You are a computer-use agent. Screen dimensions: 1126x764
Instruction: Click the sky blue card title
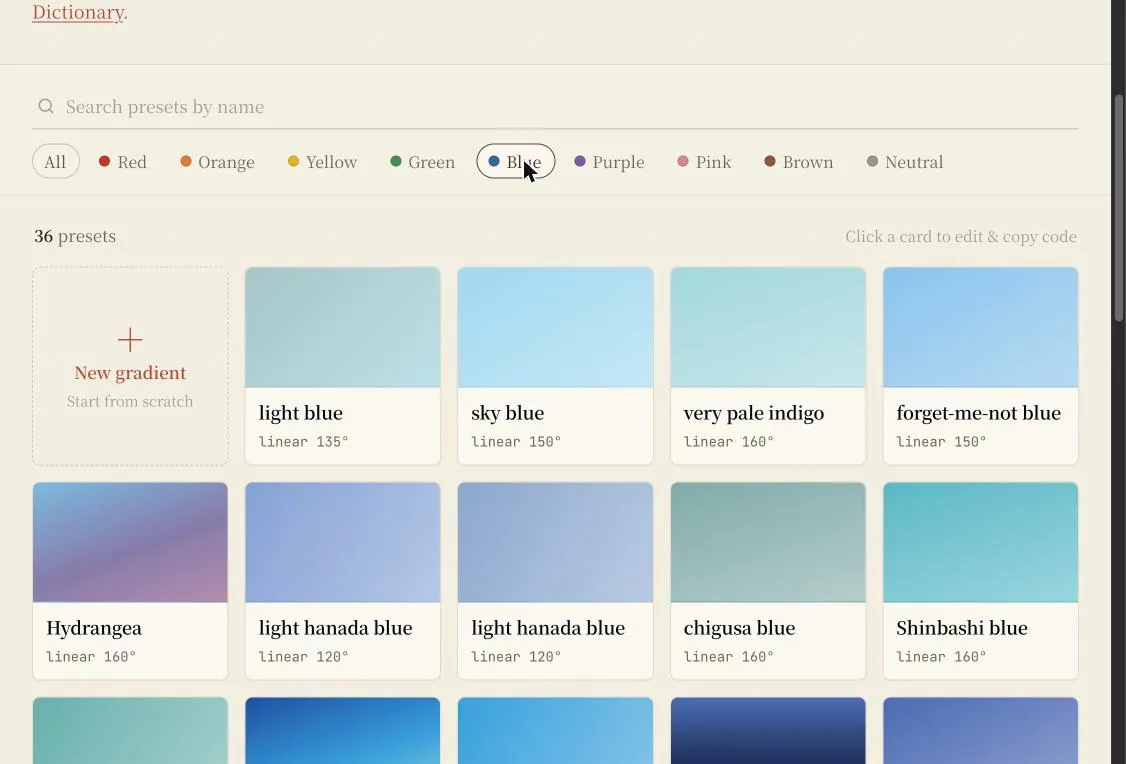(x=508, y=413)
